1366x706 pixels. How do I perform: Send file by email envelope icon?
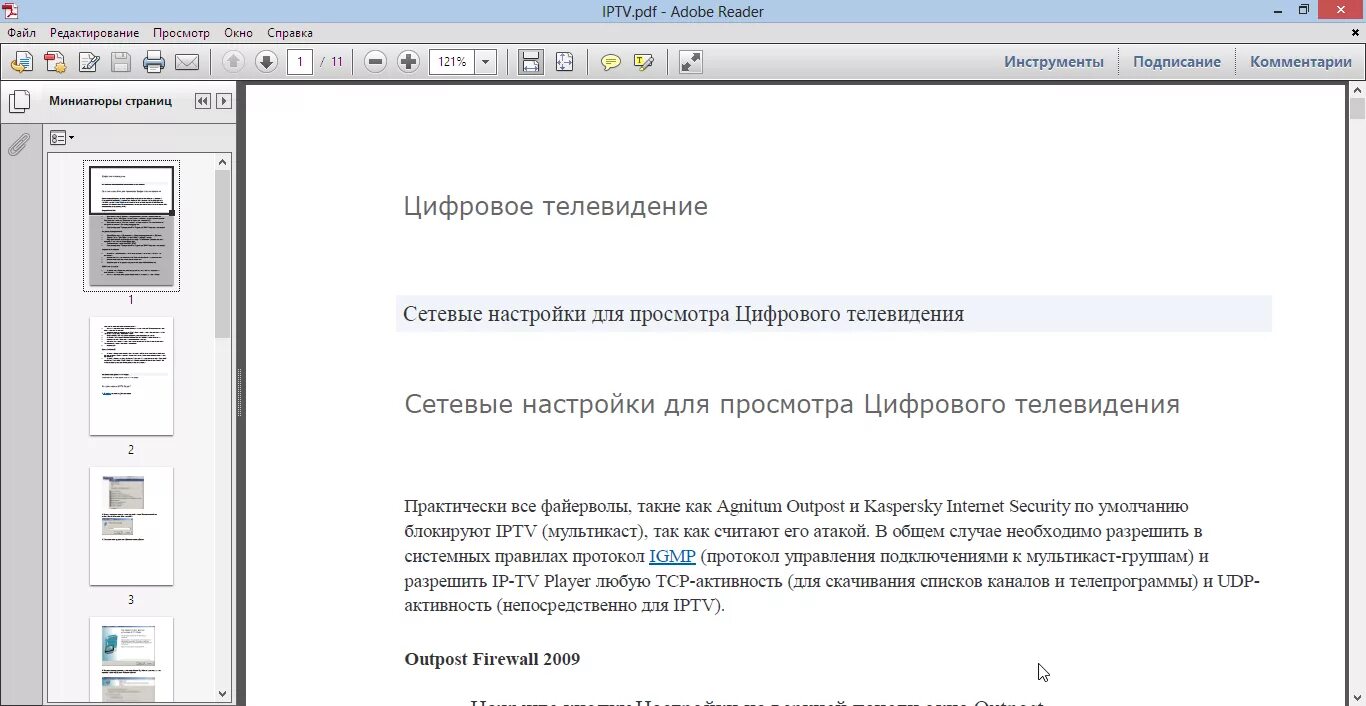tap(187, 62)
